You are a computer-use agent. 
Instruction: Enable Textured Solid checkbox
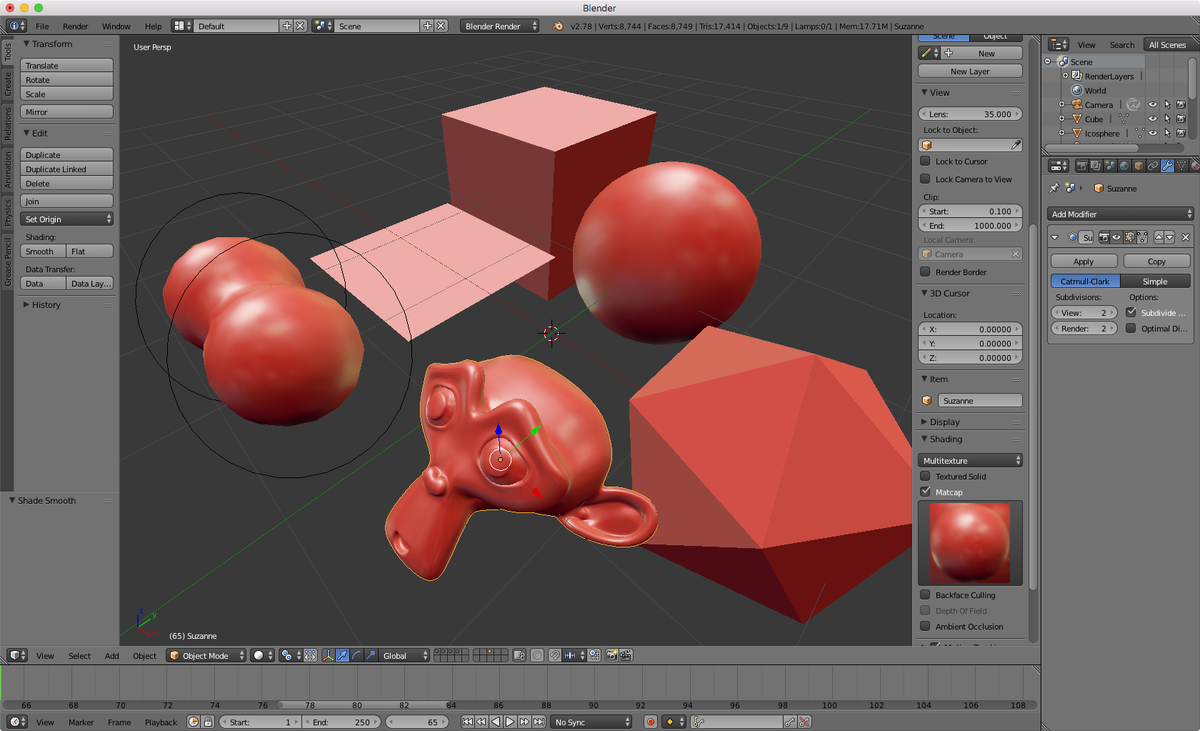[925, 477]
